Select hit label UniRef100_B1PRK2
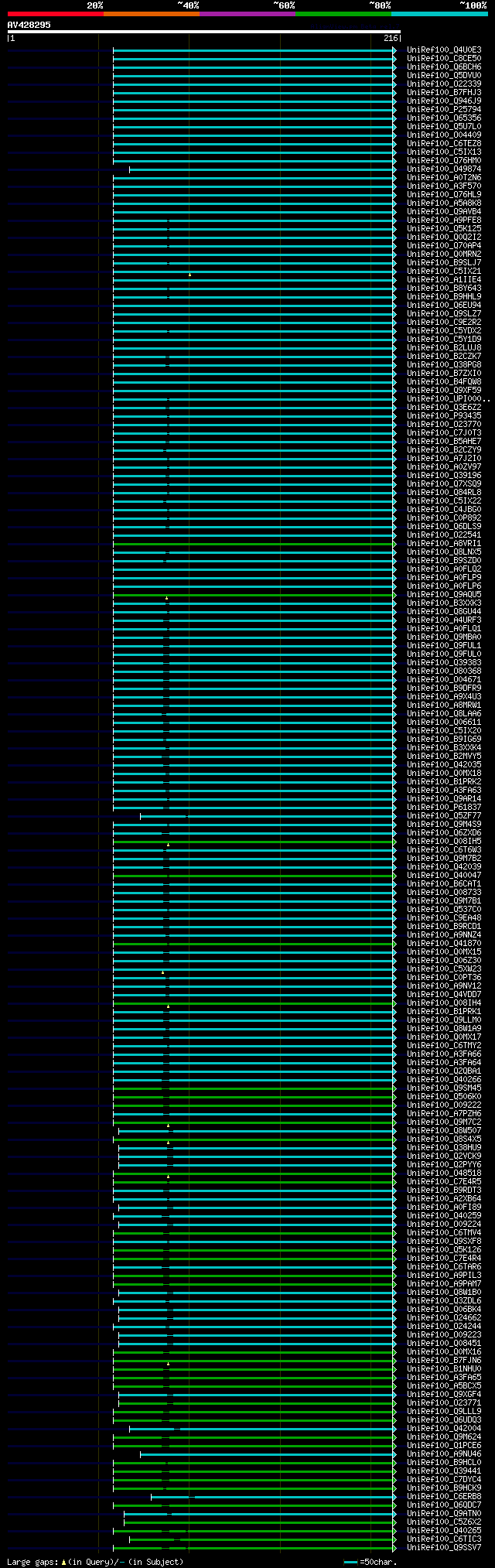Viewport: 495px width, 1568px height. (x=444, y=781)
